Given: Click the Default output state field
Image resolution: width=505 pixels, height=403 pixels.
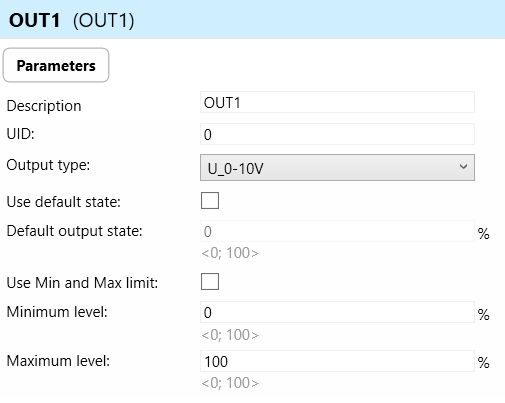Looking at the screenshot, I should coord(337,231).
